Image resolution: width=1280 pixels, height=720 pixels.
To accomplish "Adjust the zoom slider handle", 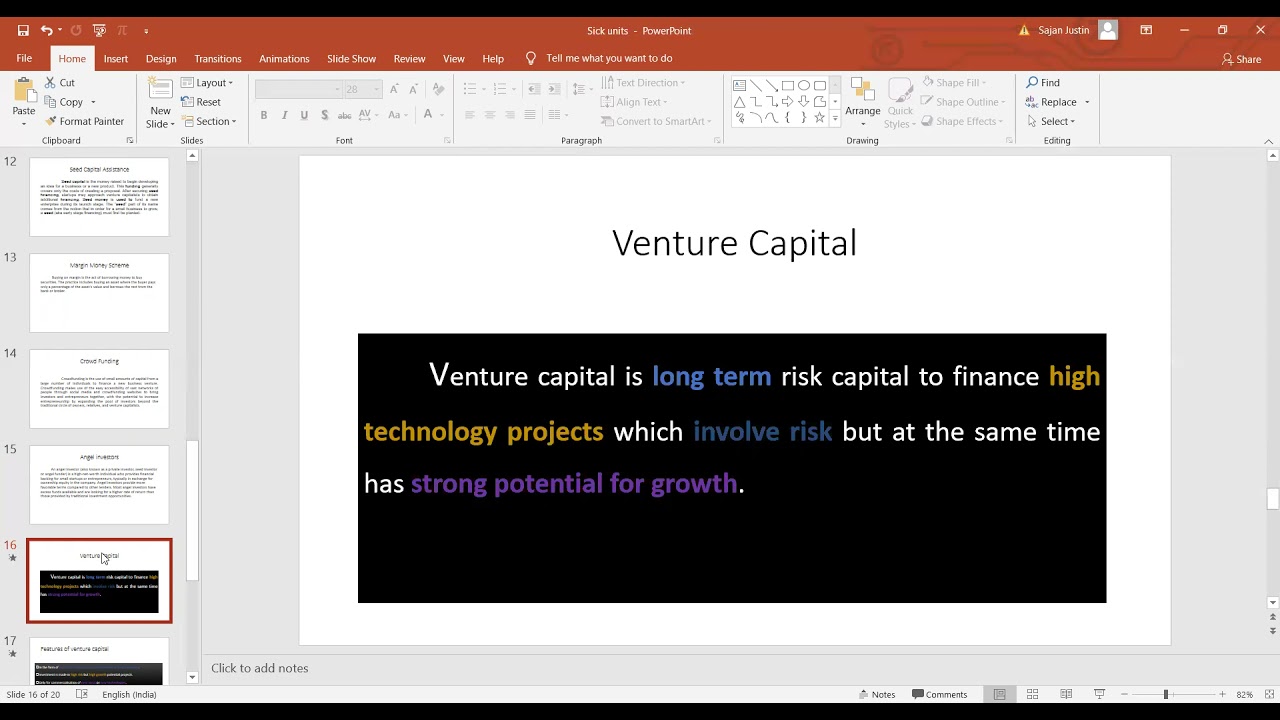I will [1165, 694].
